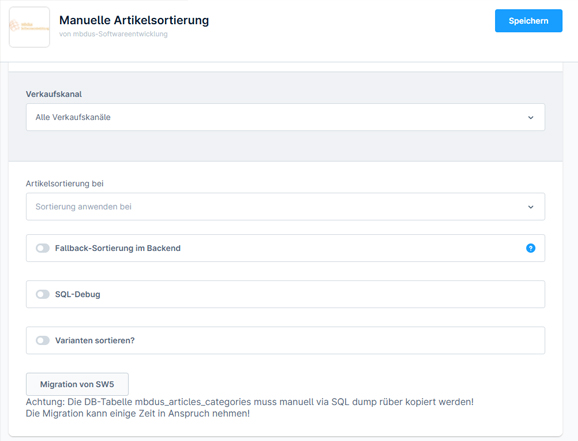The image size is (578, 441).
Task: Click the Fallback-Sortierung im Backend label
Action: (118, 248)
